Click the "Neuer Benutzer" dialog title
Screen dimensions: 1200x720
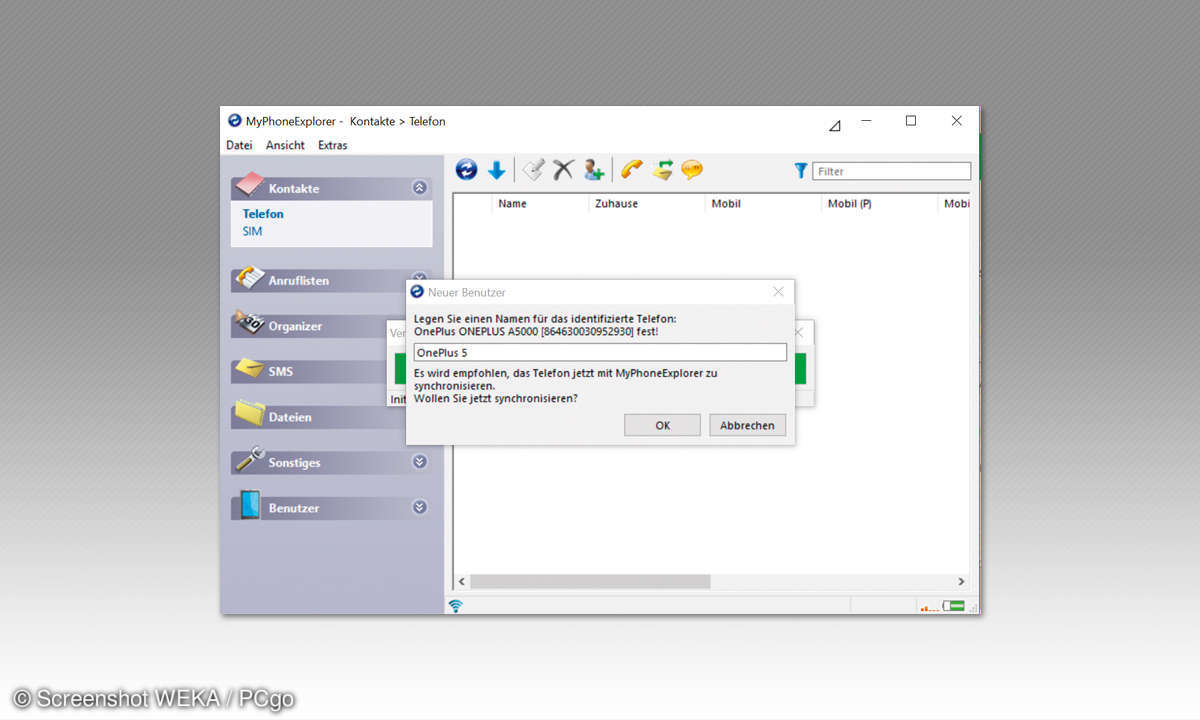[x=467, y=292]
